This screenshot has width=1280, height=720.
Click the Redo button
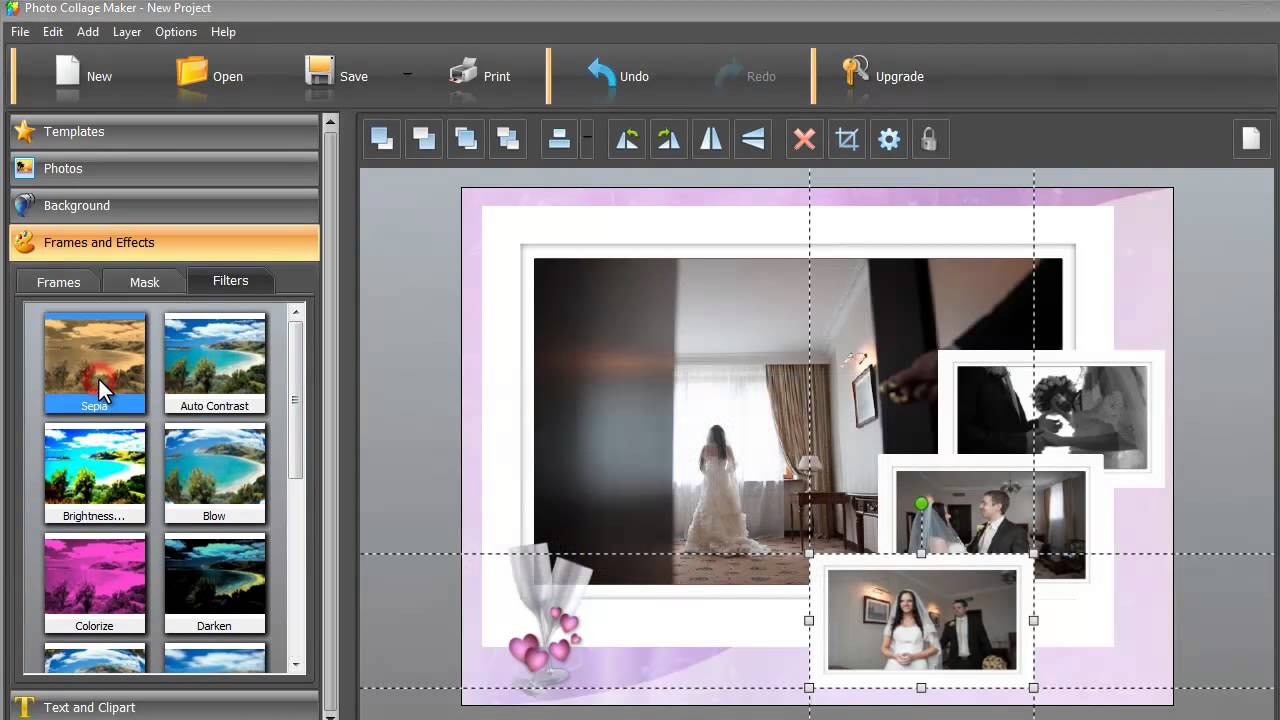pos(746,76)
